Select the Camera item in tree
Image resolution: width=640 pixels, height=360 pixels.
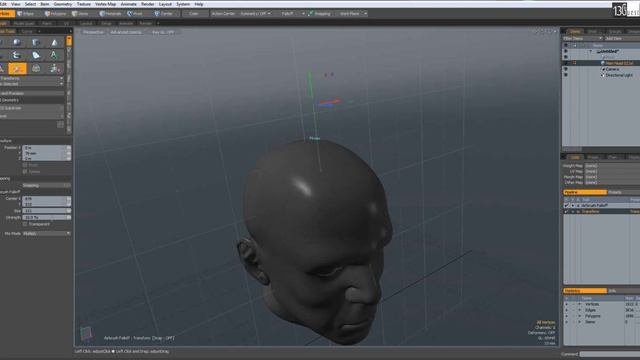(x=612, y=69)
